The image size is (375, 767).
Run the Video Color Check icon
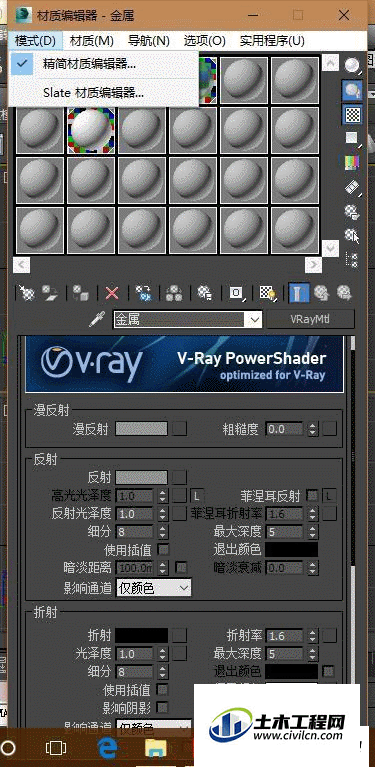pyautogui.click(x=352, y=162)
